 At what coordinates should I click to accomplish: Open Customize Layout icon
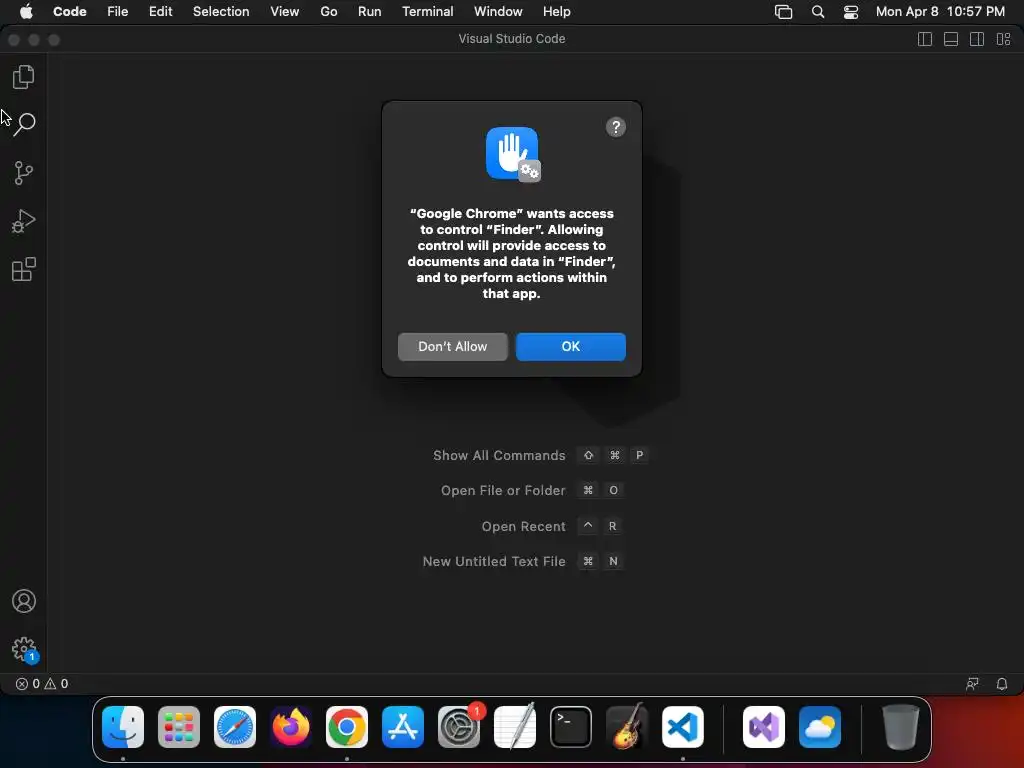(x=1003, y=39)
